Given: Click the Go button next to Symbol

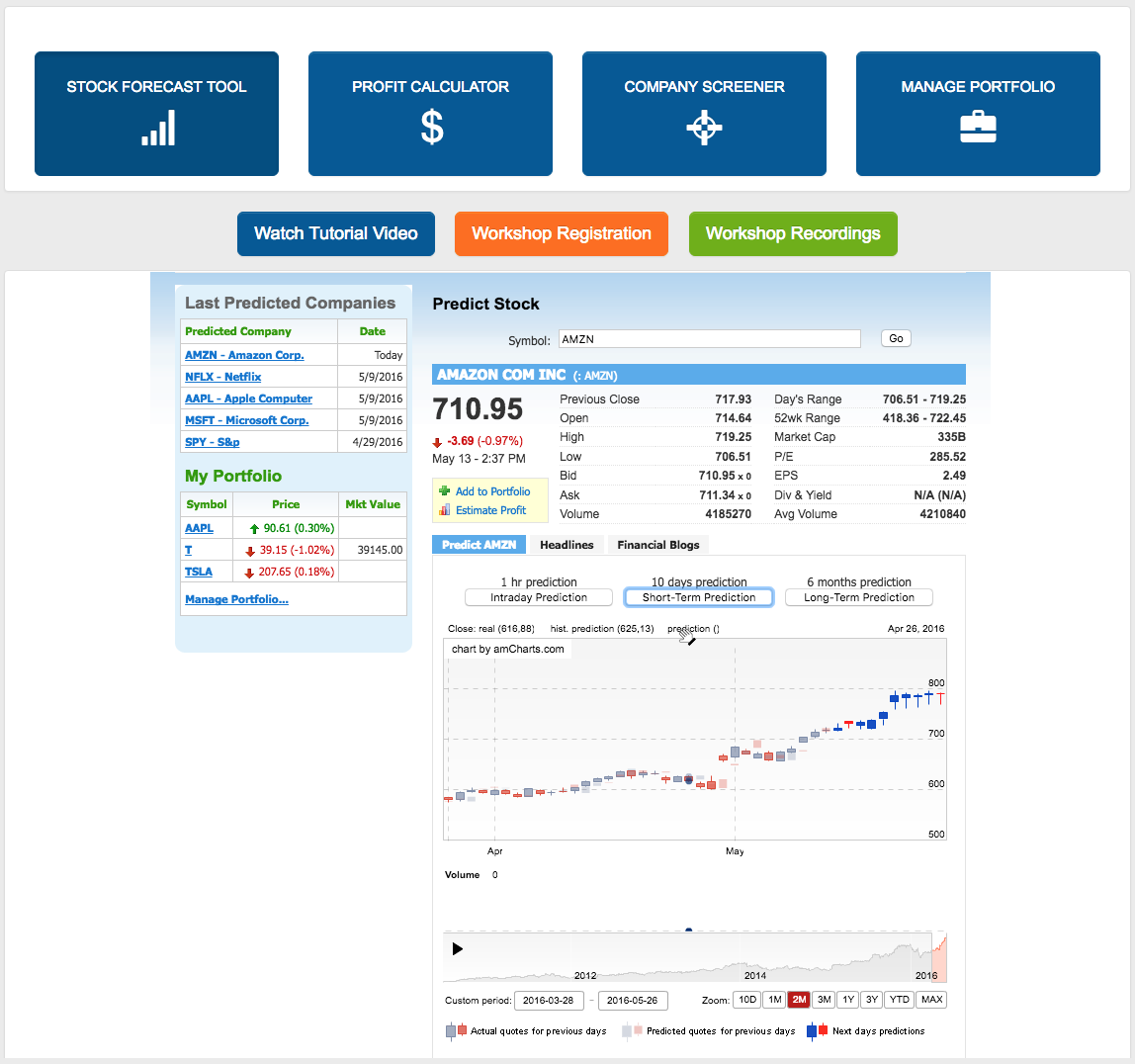Looking at the screenshot, I should [x=896, y=338].
